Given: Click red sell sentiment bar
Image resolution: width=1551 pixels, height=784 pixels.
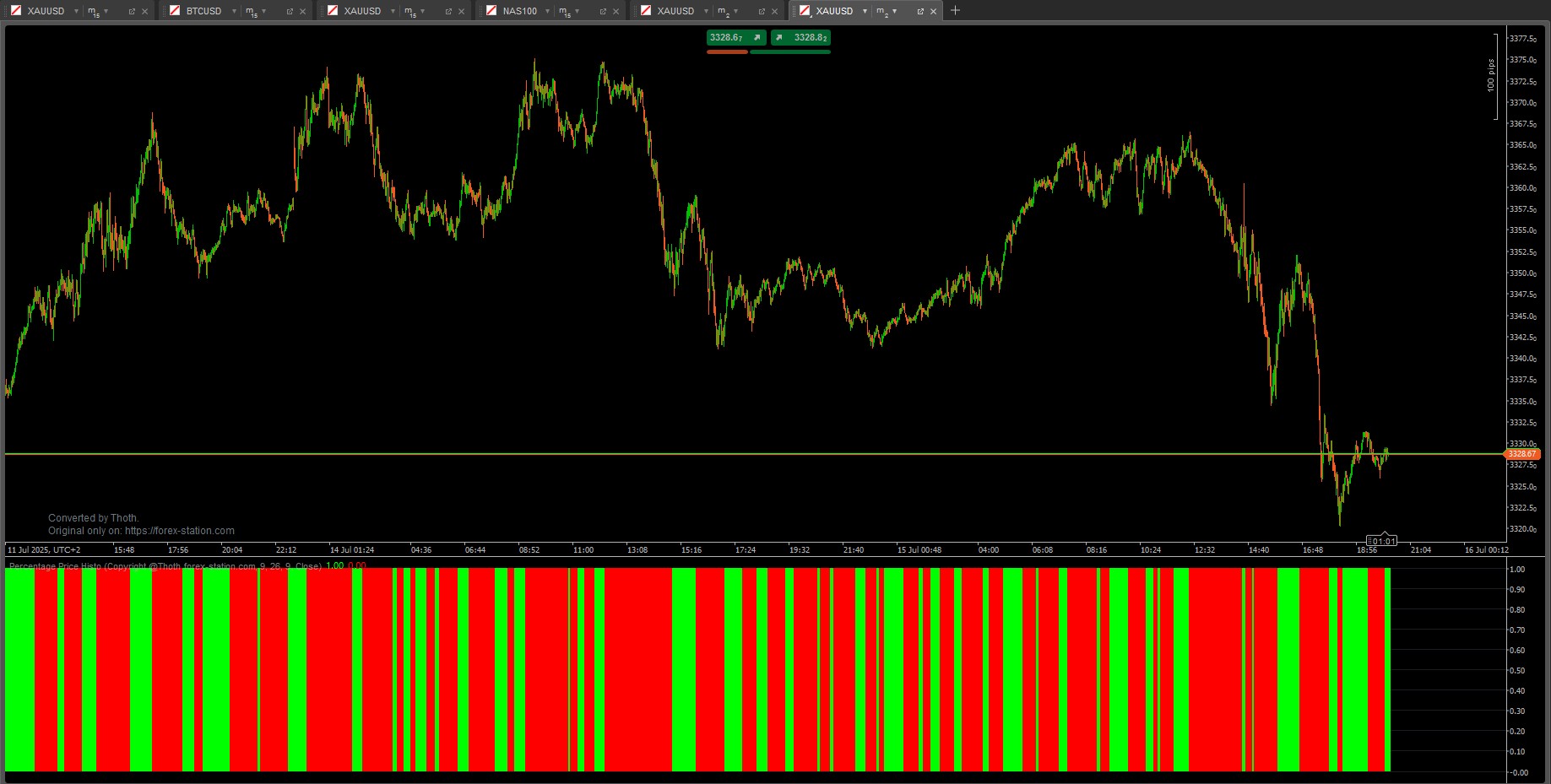Looking at the screenshot, I should tap(727, 52).
